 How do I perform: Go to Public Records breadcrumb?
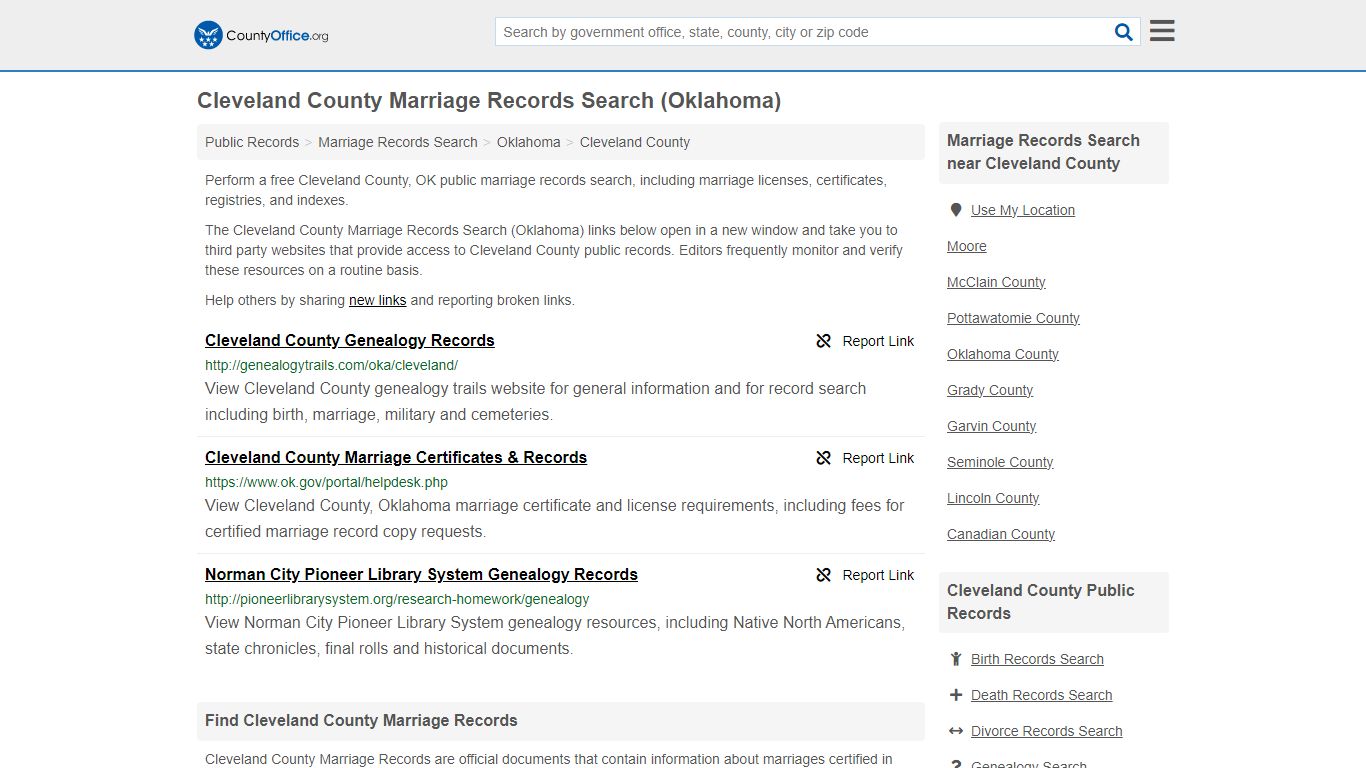click(252, 142)
